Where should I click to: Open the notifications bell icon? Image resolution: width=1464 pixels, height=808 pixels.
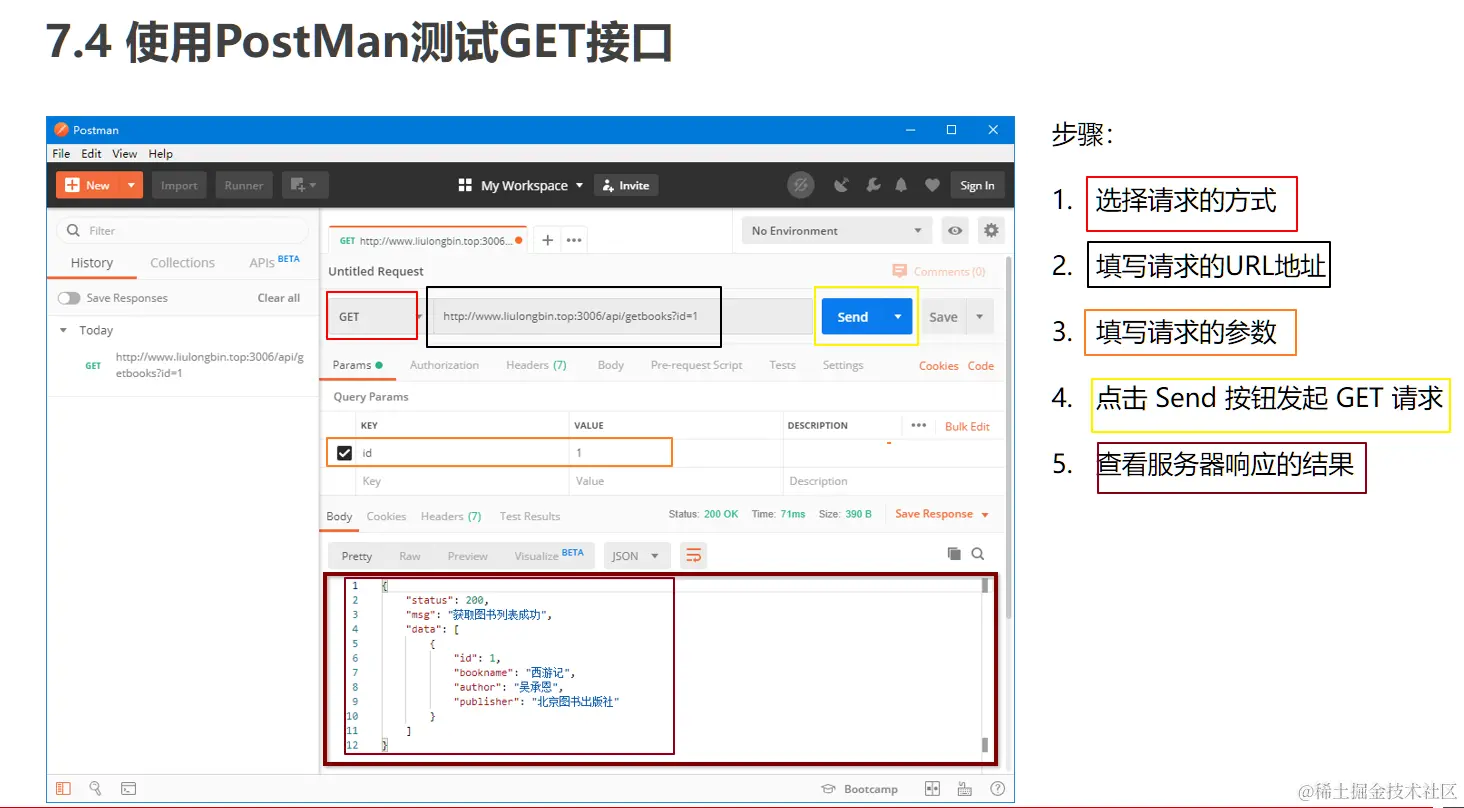click(901, 185)
